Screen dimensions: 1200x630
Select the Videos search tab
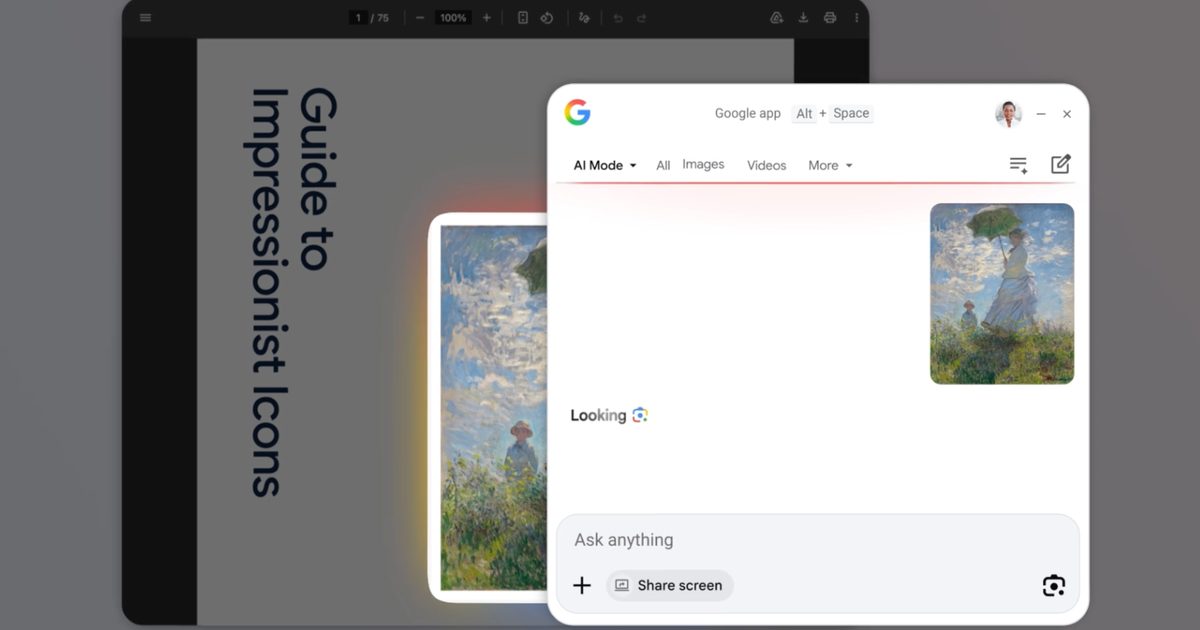pos(766,165)
